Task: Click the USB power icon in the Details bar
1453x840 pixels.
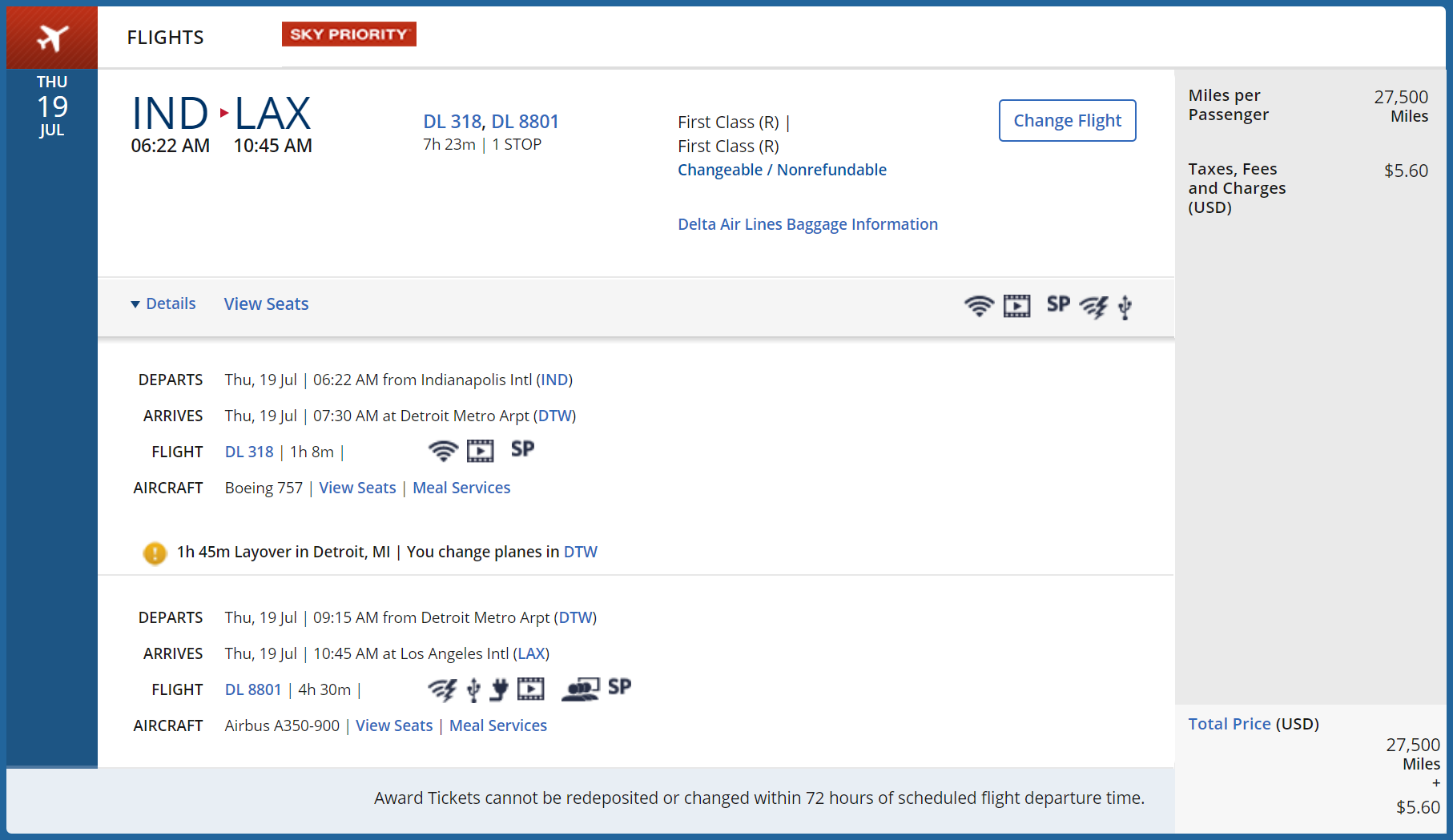Action: click(1125, 307)
